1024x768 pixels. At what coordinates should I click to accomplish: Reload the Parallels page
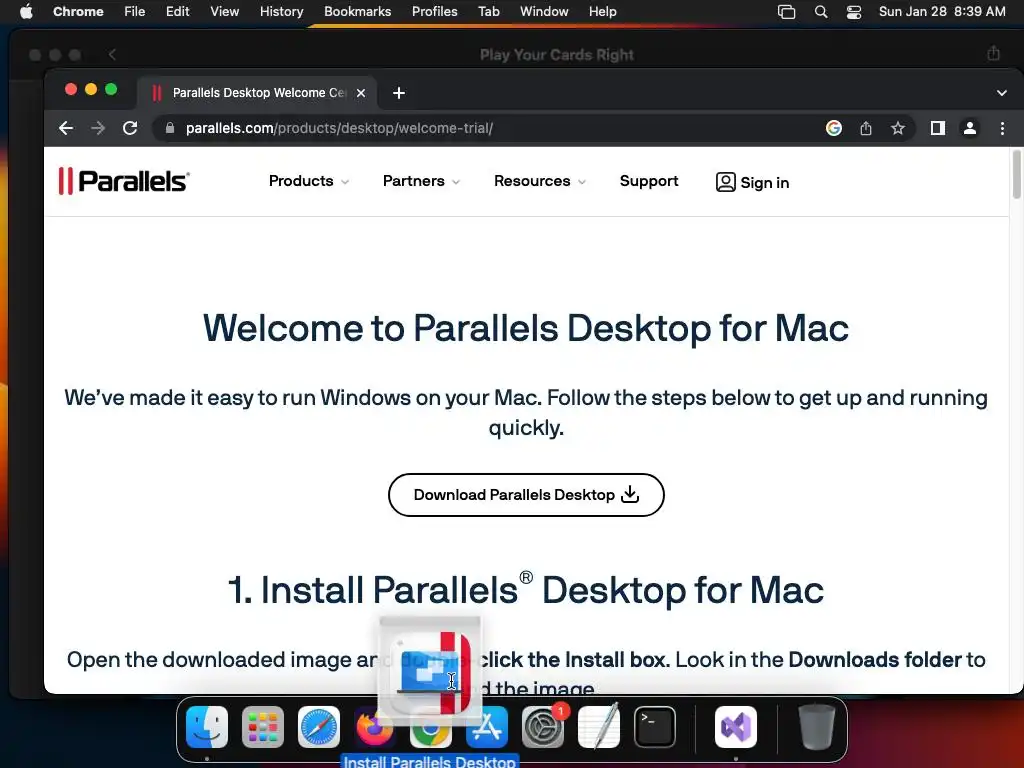pos(130,128)
